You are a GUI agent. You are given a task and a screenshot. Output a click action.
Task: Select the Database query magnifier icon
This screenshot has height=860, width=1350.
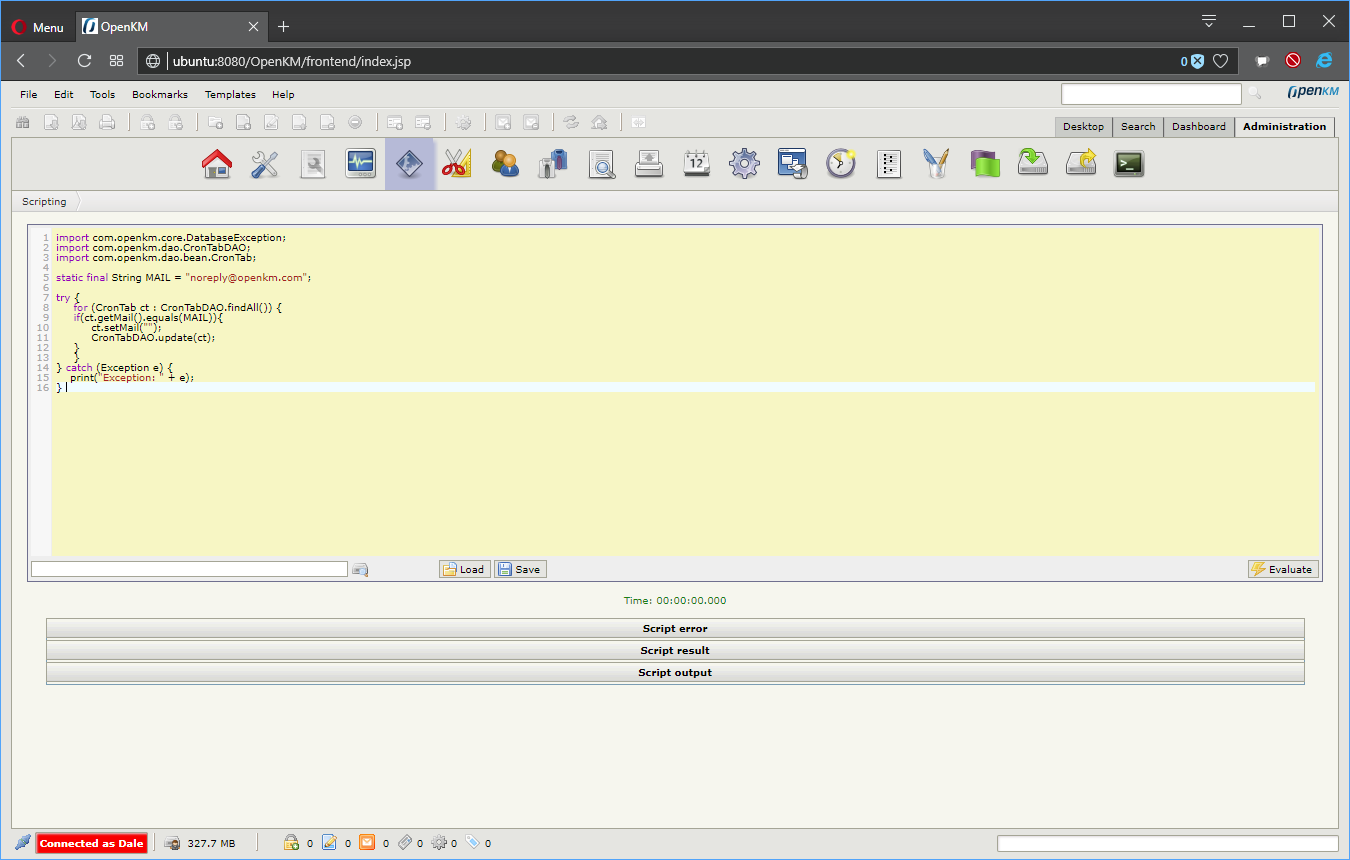click(x=601, y=163)
